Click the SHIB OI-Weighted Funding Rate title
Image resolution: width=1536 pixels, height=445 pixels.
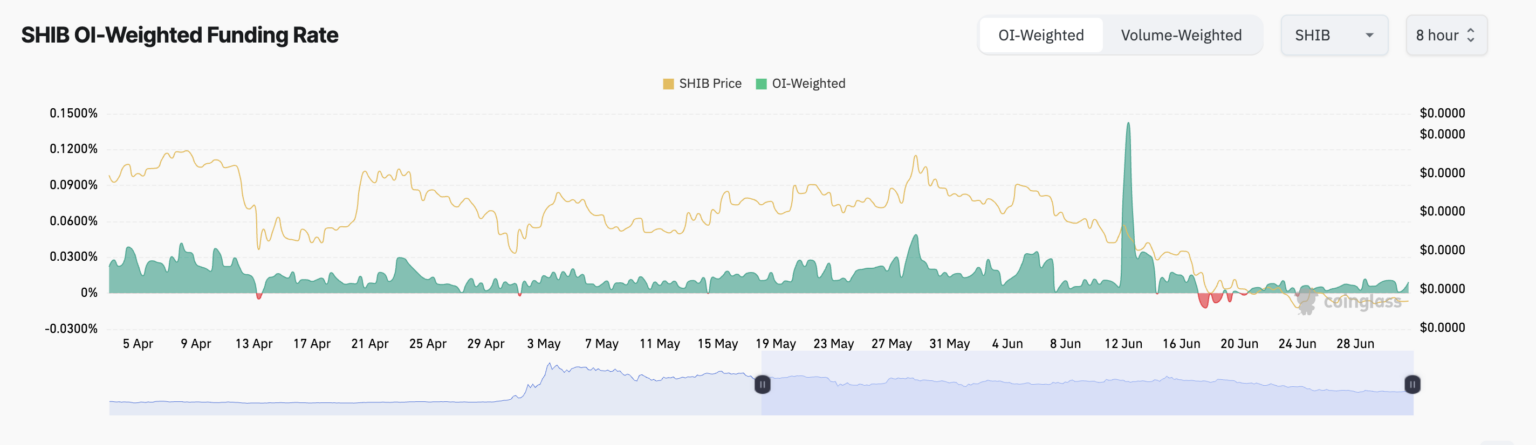tap(180, 35)
